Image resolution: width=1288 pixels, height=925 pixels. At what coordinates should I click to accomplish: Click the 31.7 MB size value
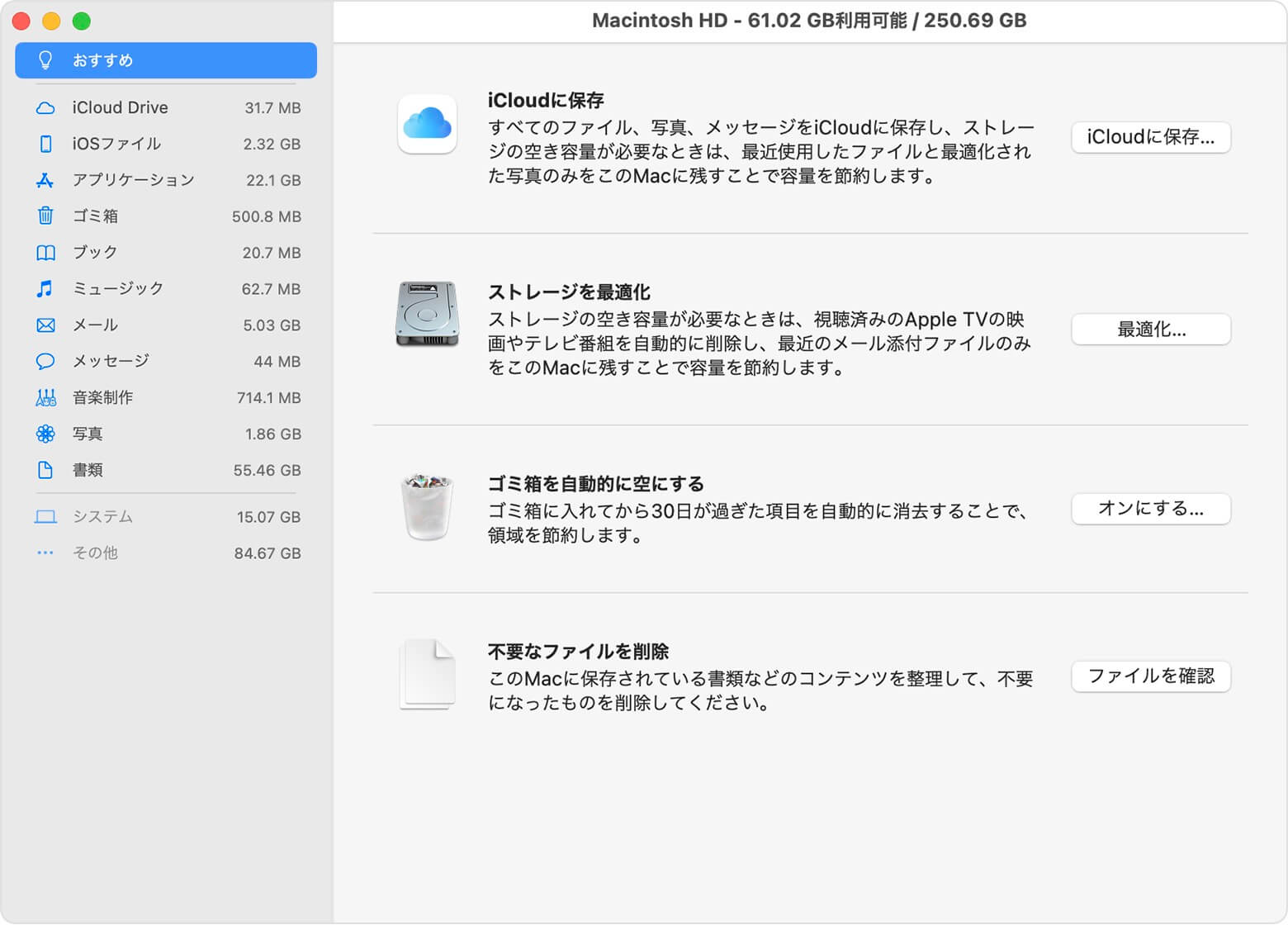point(272,108)
